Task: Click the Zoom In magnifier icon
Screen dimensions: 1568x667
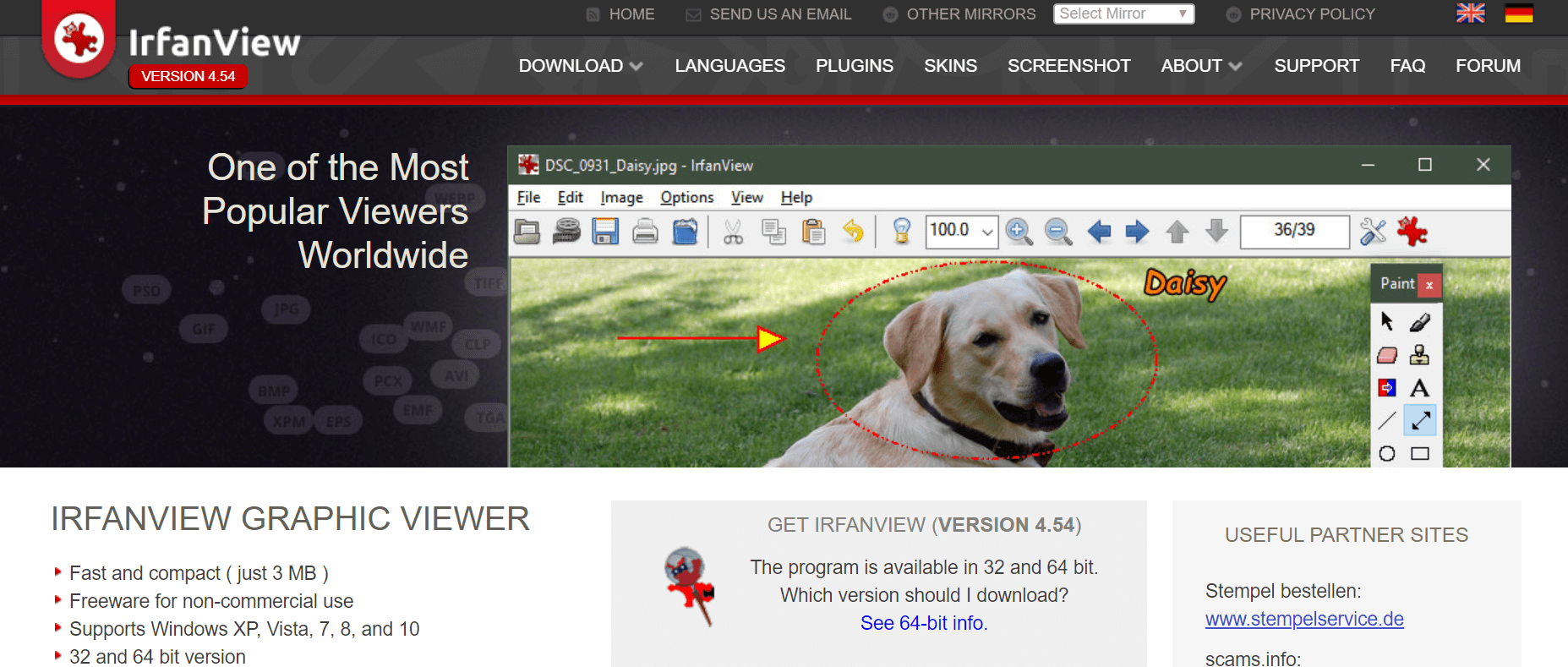Action: pos(1019,231)
